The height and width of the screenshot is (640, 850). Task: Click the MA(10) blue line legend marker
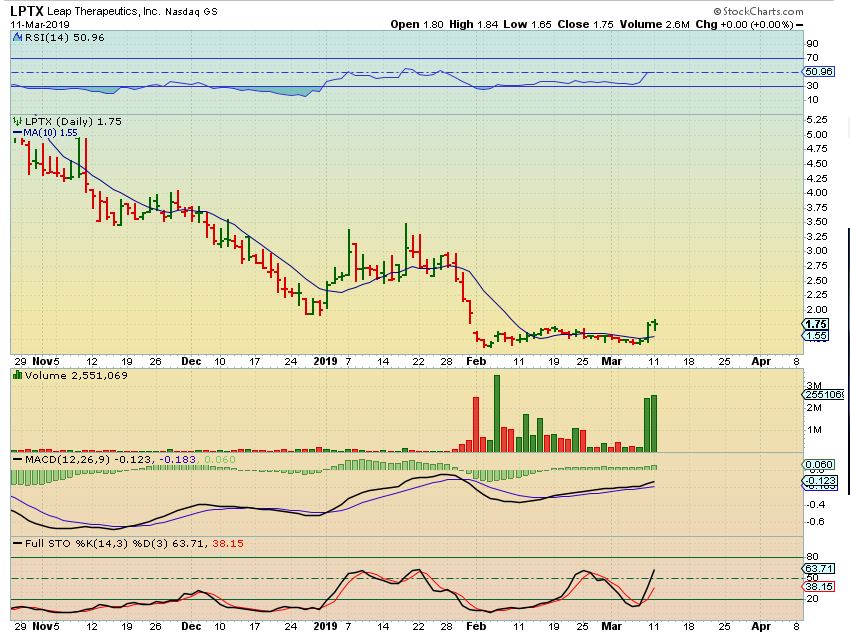[x=16, y=132]
